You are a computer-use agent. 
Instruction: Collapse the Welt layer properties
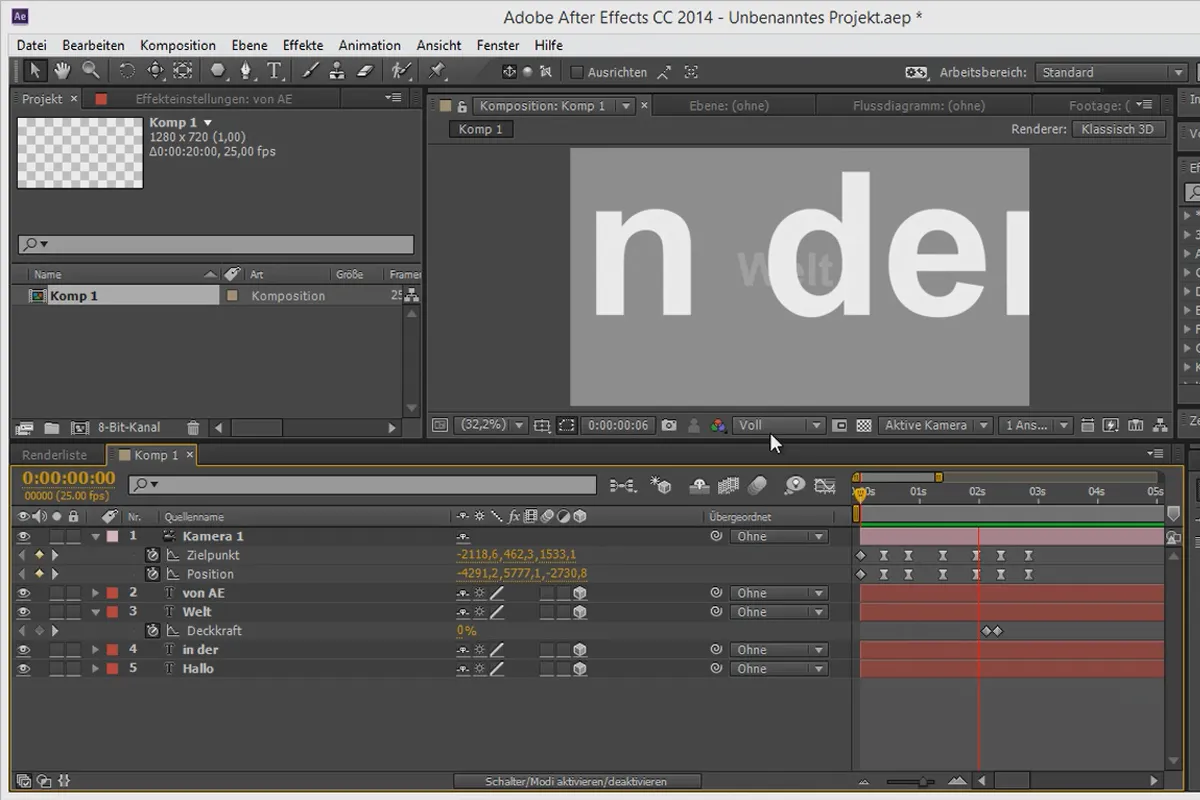96,612
